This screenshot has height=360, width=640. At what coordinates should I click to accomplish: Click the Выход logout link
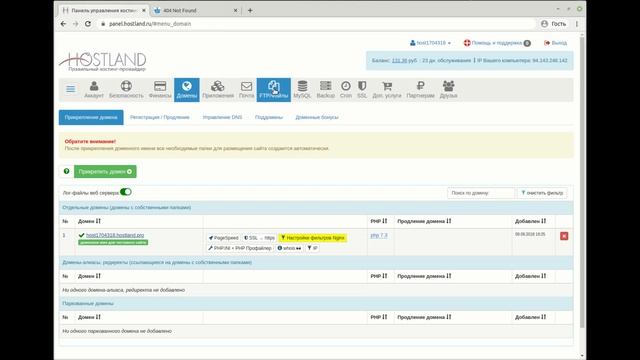pos(556,43)
